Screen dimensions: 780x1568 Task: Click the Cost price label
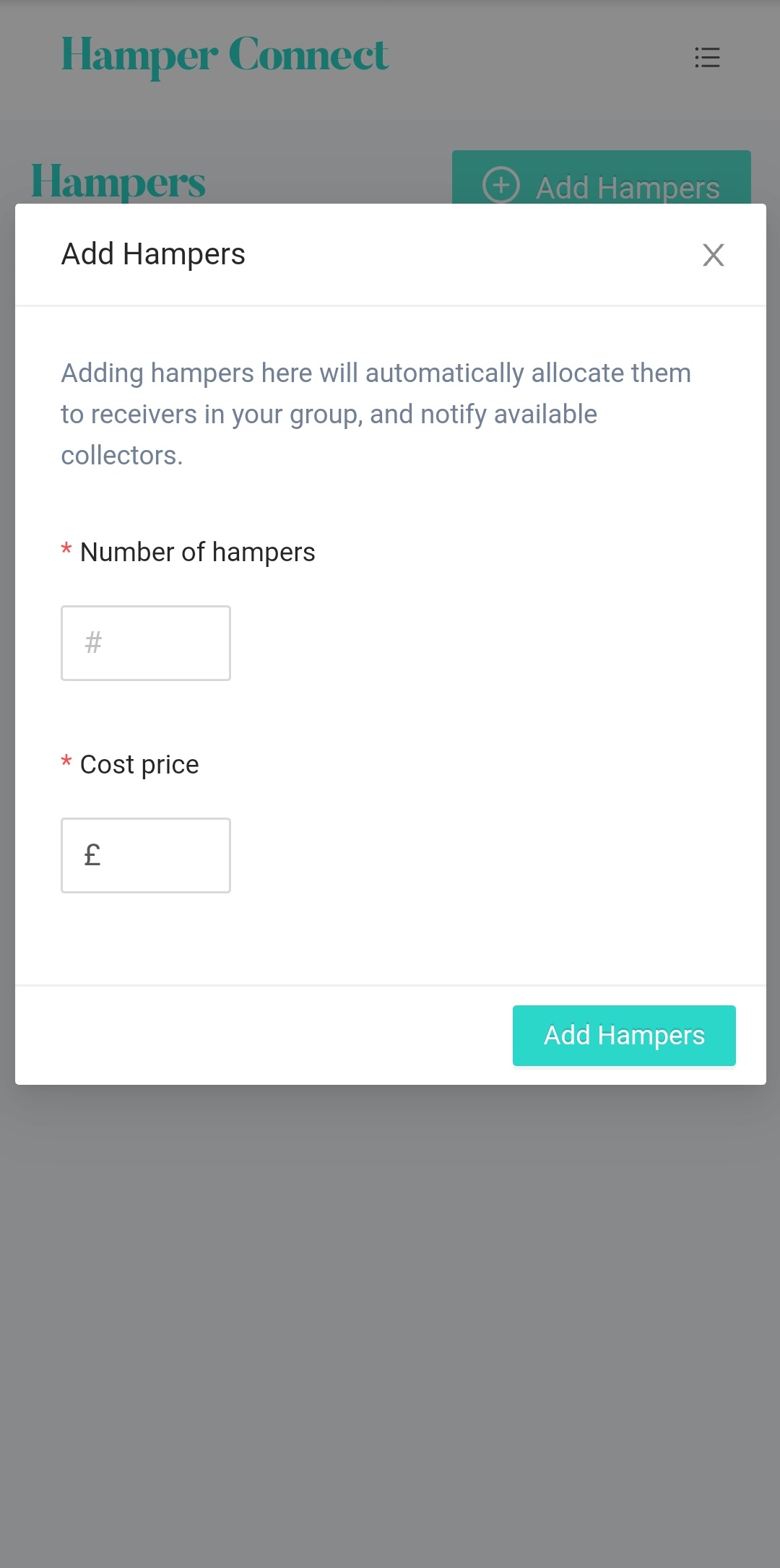[x=139, y=765]
